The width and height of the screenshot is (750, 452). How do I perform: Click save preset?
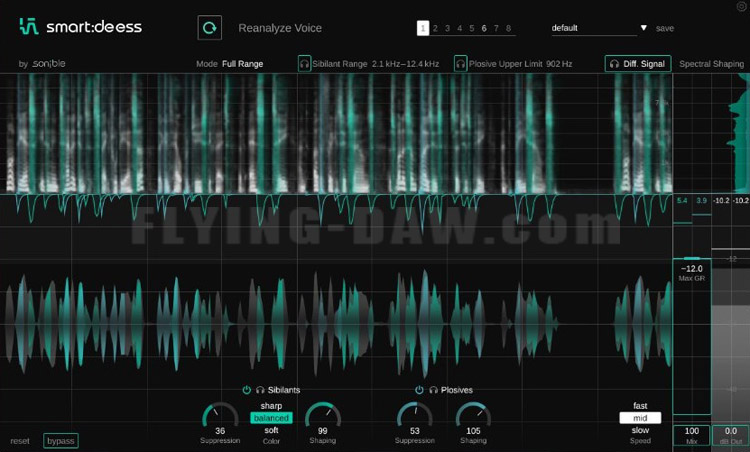[665, 28]
